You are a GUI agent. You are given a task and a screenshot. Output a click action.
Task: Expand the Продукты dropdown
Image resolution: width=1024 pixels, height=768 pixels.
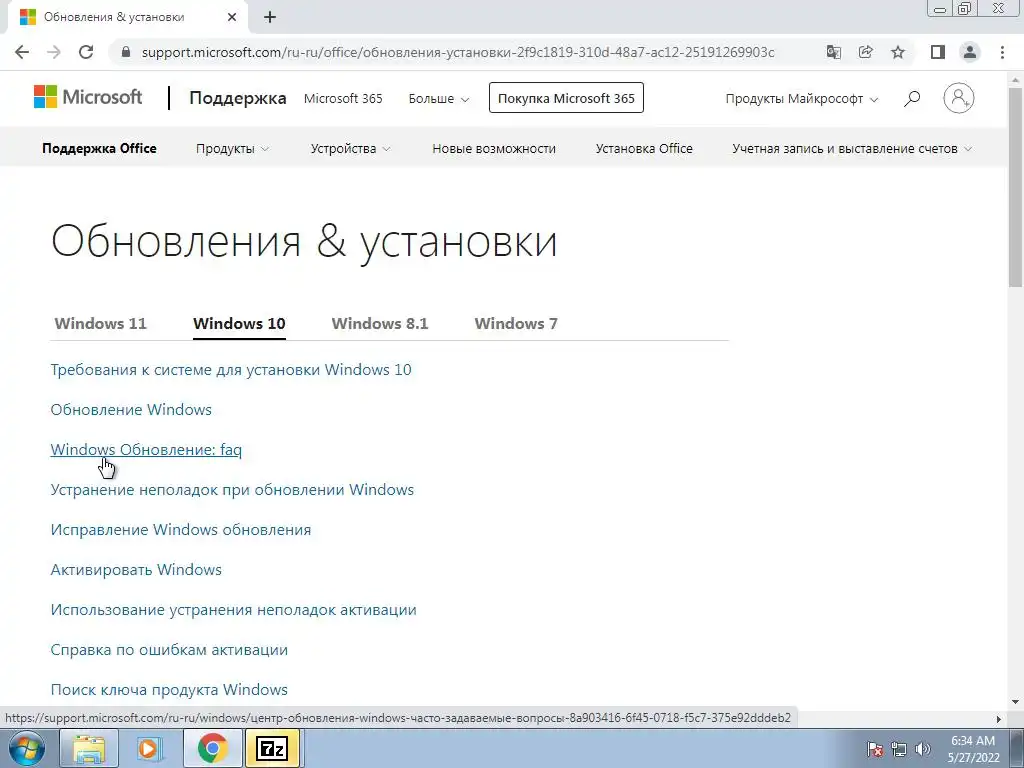click(x=232, y=148)
